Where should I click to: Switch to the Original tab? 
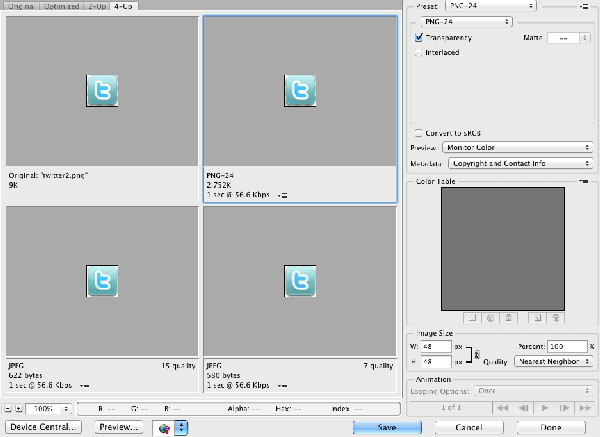point(21,6)
